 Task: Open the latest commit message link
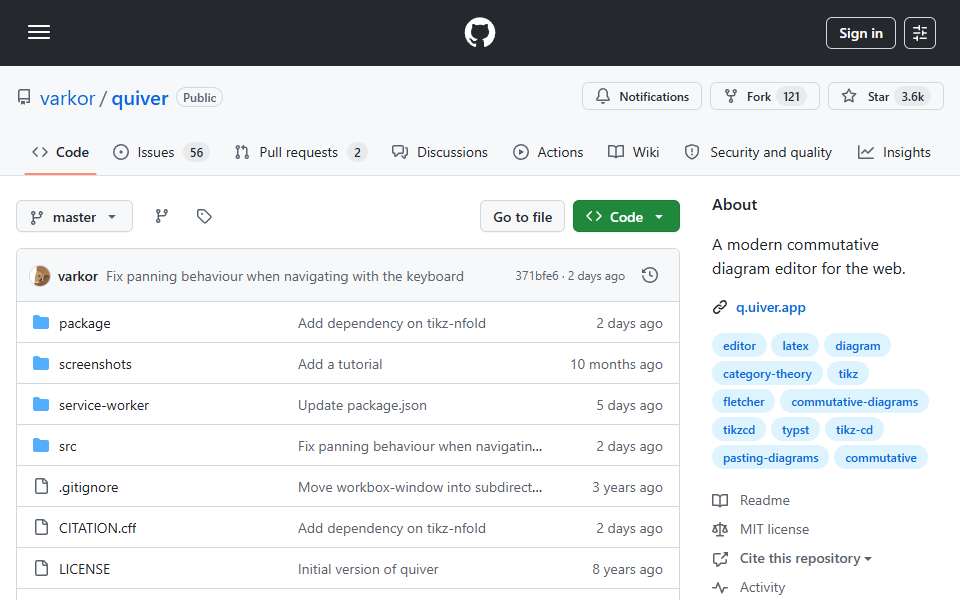[285, 277]
